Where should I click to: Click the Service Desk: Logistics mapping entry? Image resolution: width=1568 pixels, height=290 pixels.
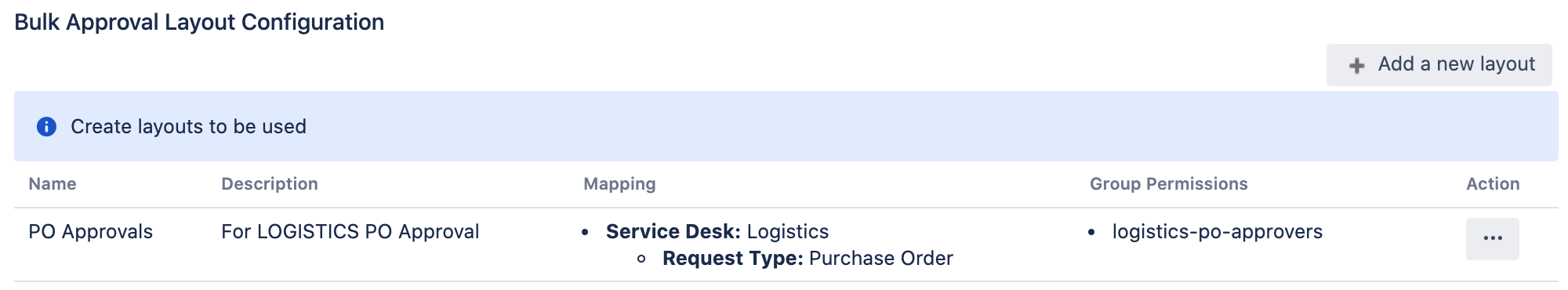pyautogui.click(x=717, y=231)
